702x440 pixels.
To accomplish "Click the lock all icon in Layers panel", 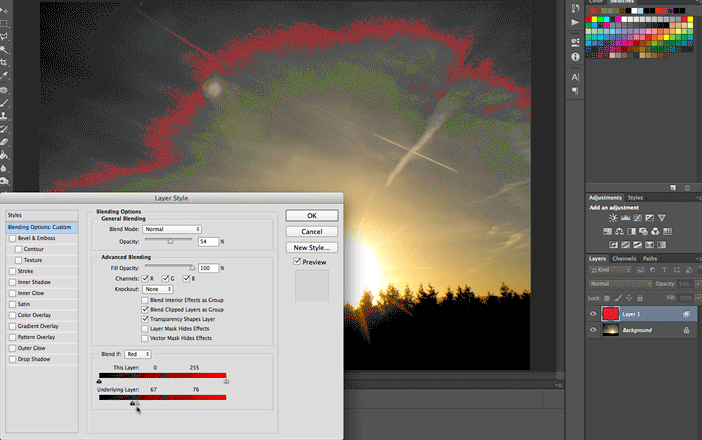I will pyautogui.click(x=640, y=298).
